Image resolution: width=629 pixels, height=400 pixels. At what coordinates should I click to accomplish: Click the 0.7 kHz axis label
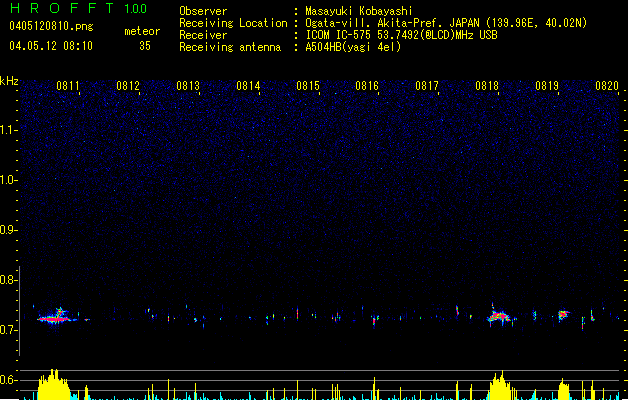click(x=8, y=330)
